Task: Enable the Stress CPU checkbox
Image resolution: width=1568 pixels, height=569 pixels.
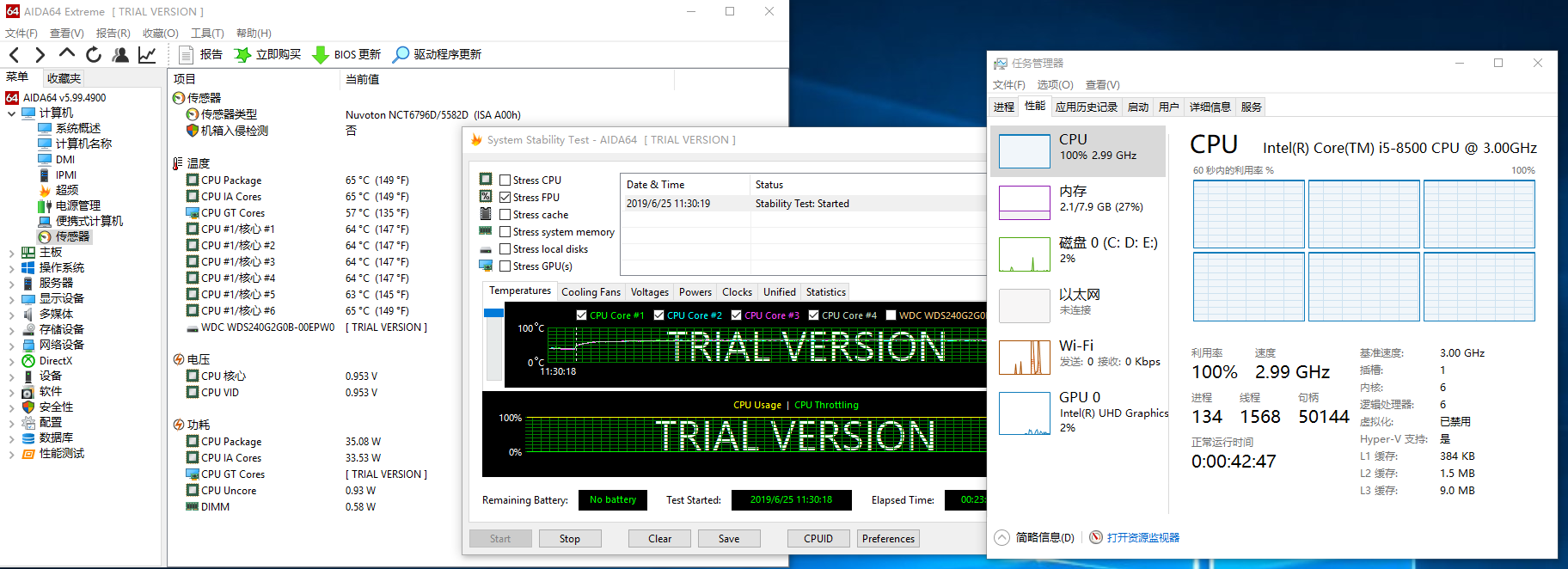Action: [505, 180]
